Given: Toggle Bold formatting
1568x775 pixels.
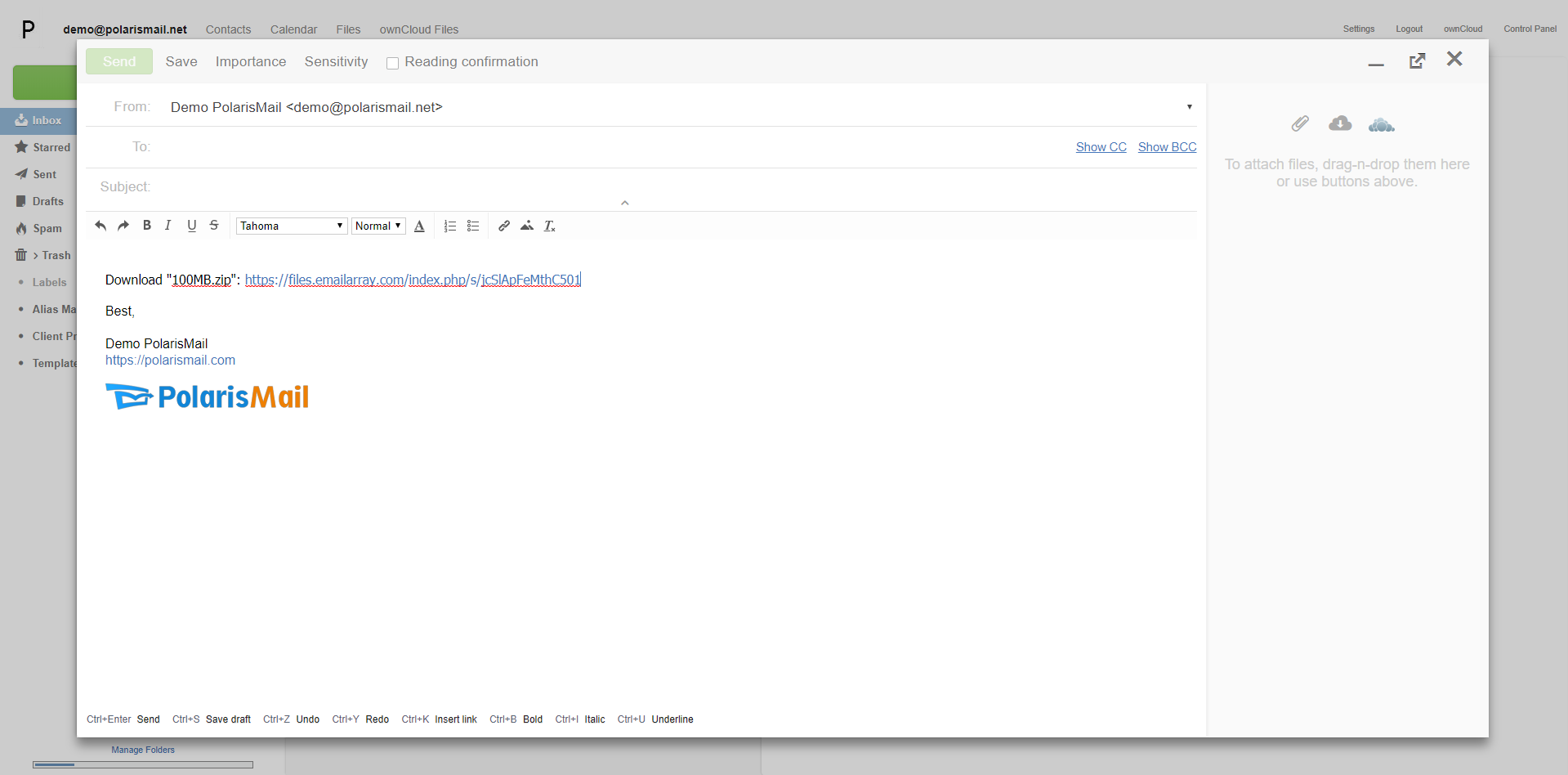Looking at the screenshot, I should coord(147,226).
